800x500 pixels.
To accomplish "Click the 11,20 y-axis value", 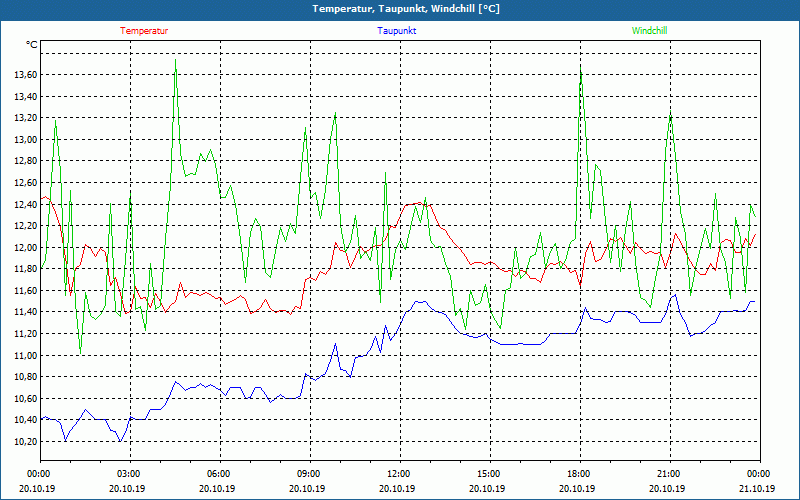I will [x=26, y=334].
